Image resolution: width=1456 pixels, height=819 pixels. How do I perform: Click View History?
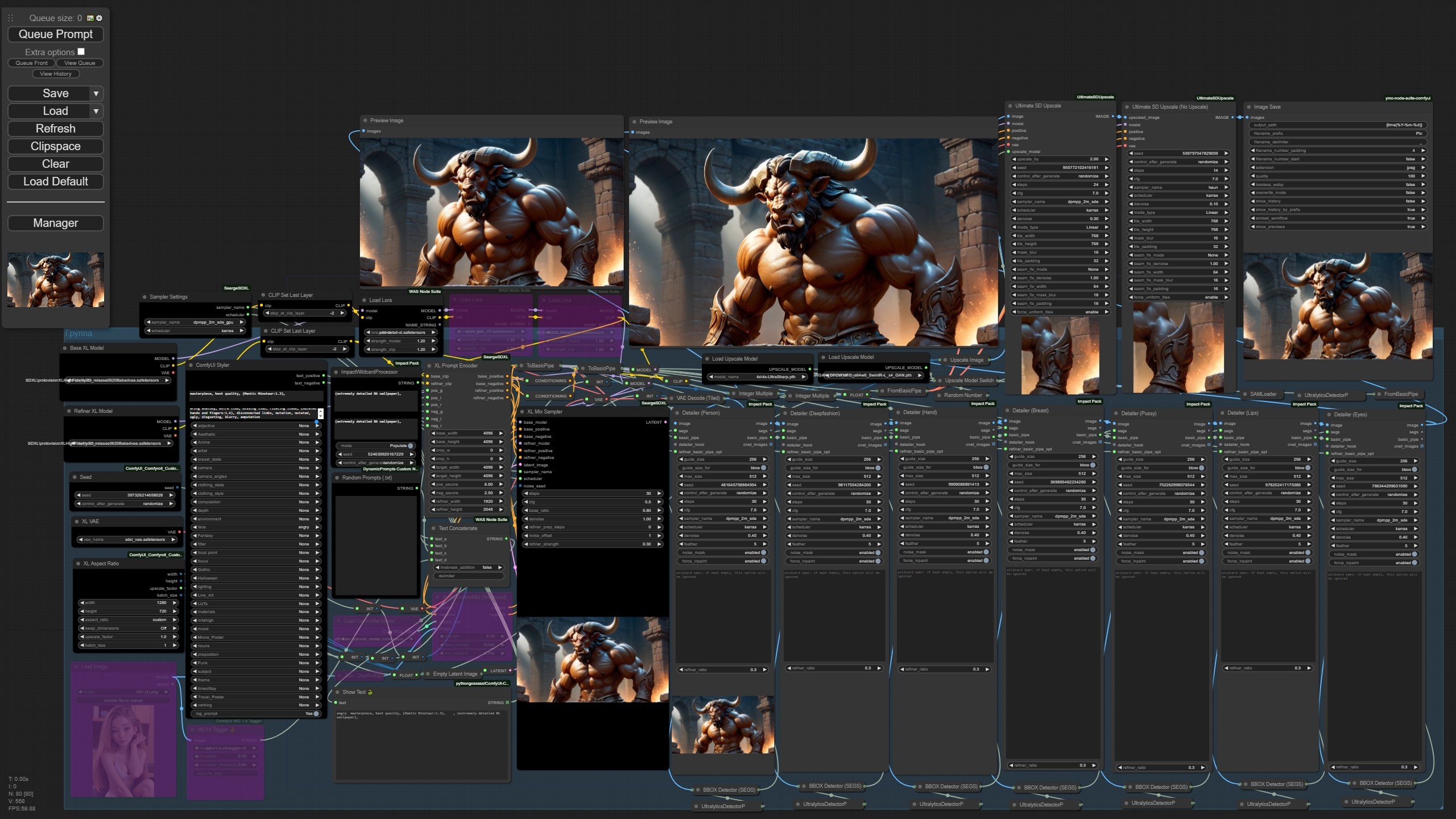56,74
